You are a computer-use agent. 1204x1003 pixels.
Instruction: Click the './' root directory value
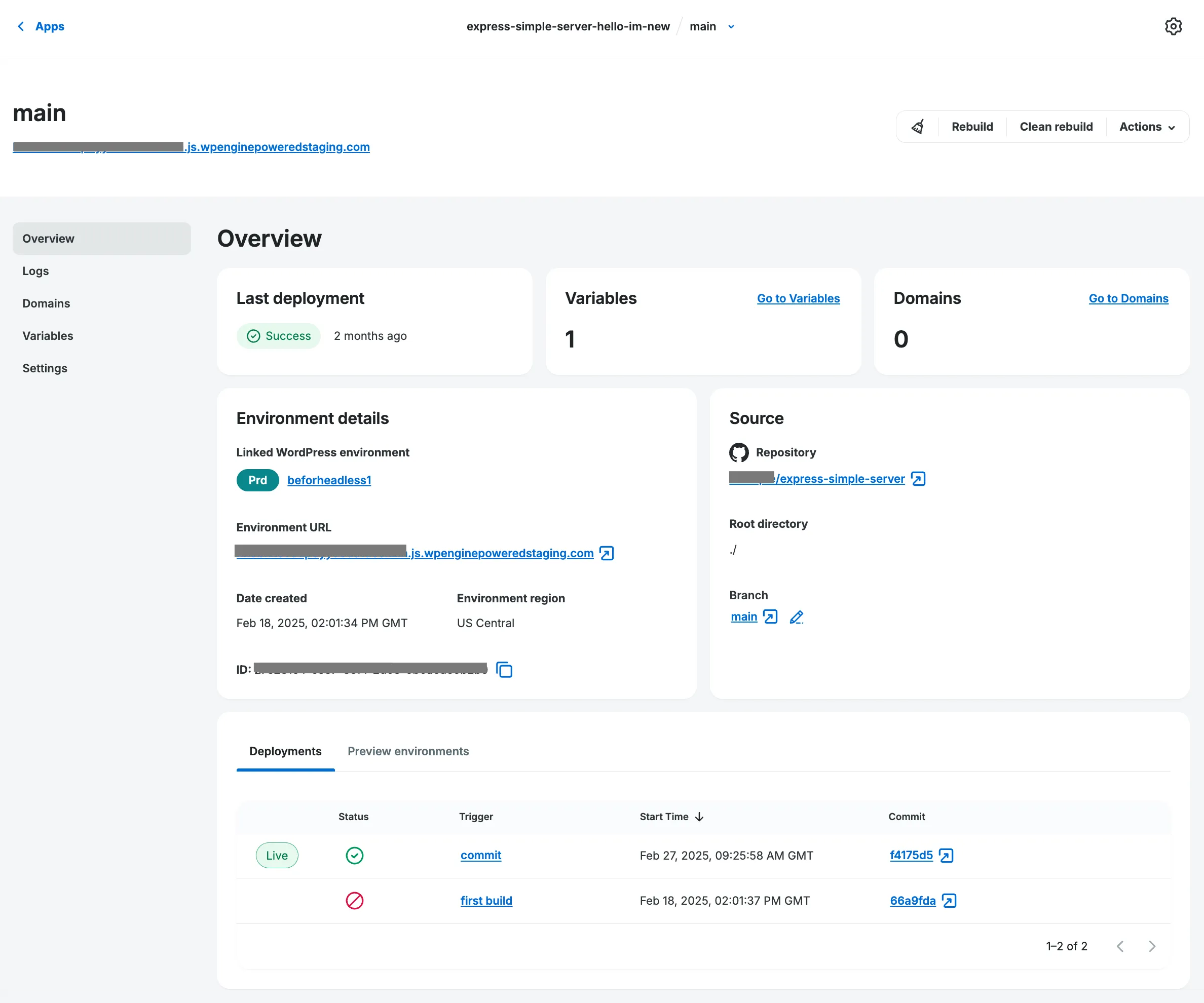pos(733,550)
